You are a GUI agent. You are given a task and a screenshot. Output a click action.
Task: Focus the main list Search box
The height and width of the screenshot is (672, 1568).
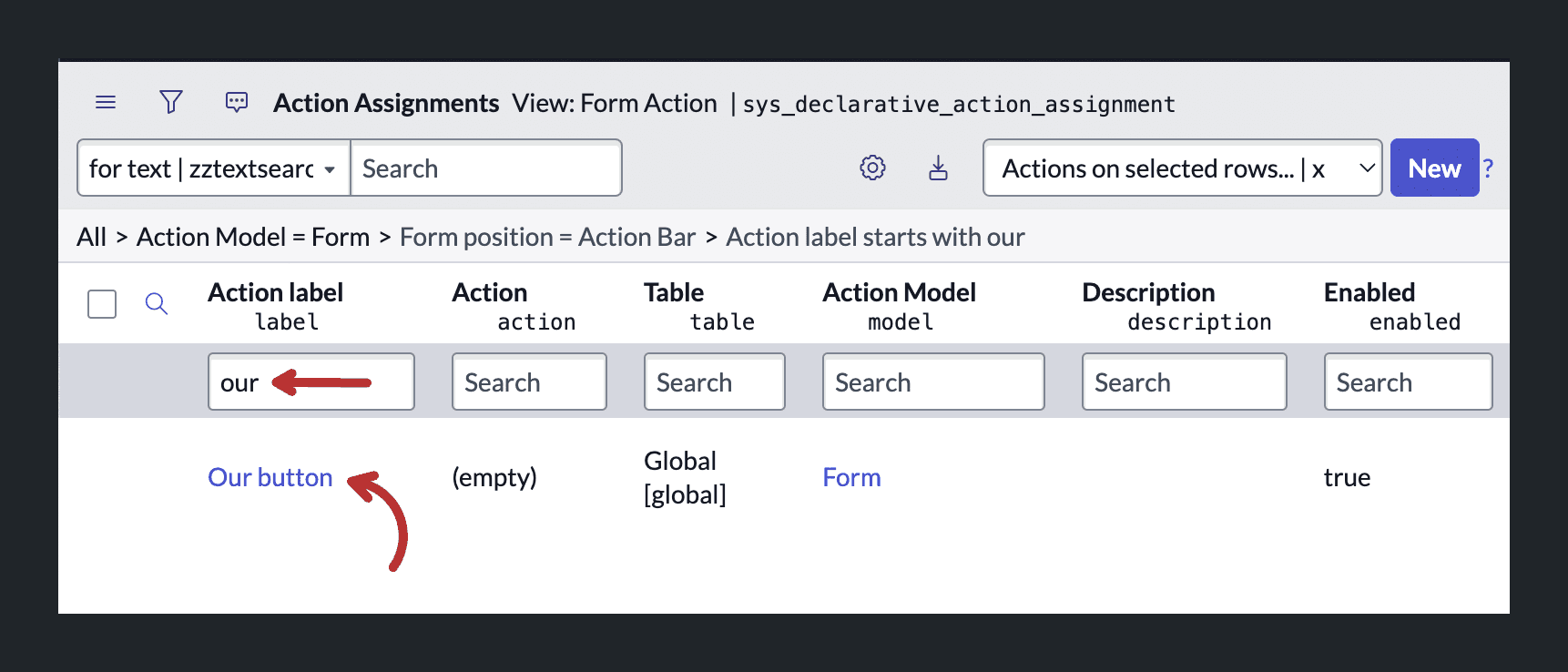(485, 168)
